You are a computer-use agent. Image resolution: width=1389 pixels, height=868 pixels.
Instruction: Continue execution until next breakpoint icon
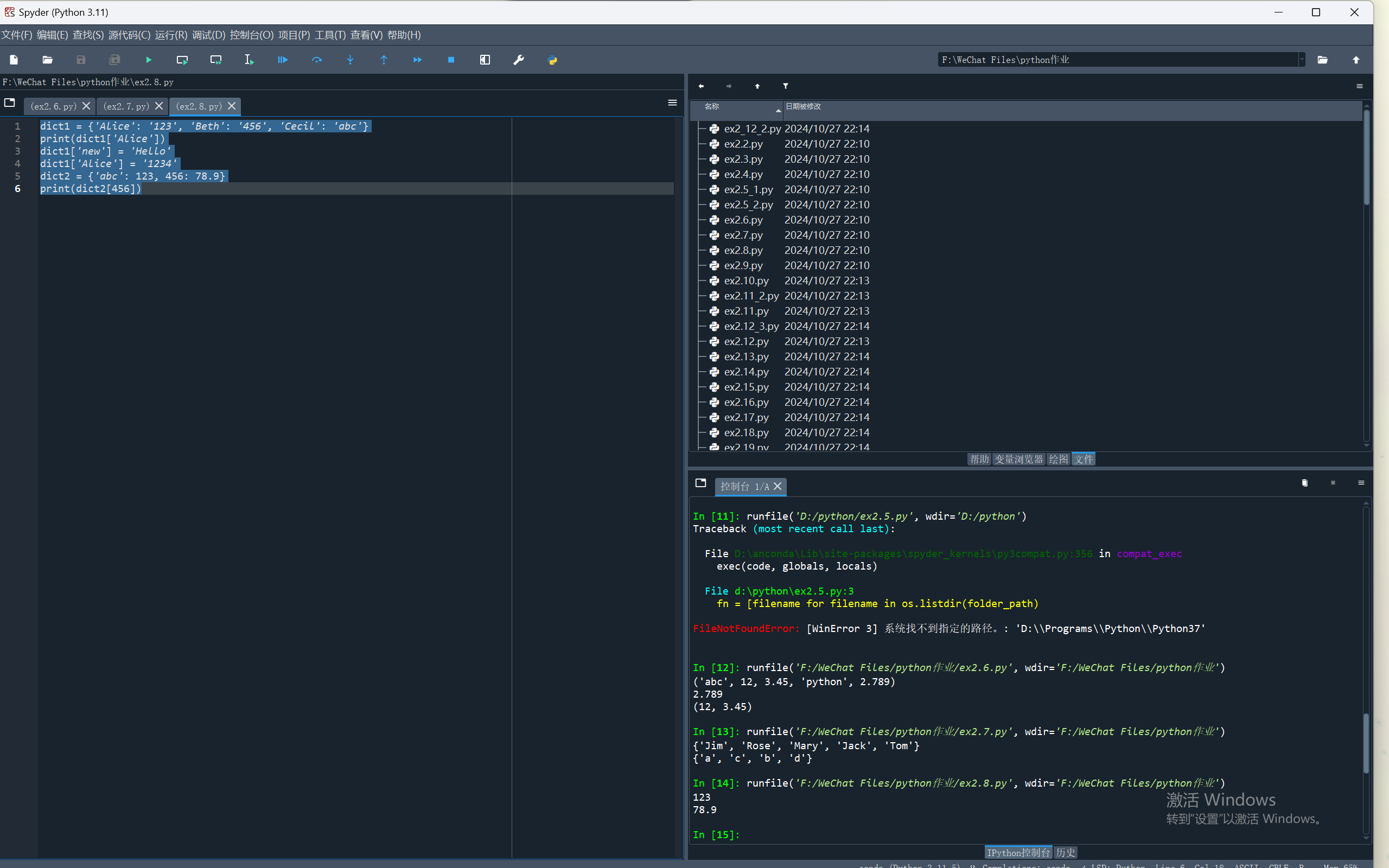coord(417,60)
